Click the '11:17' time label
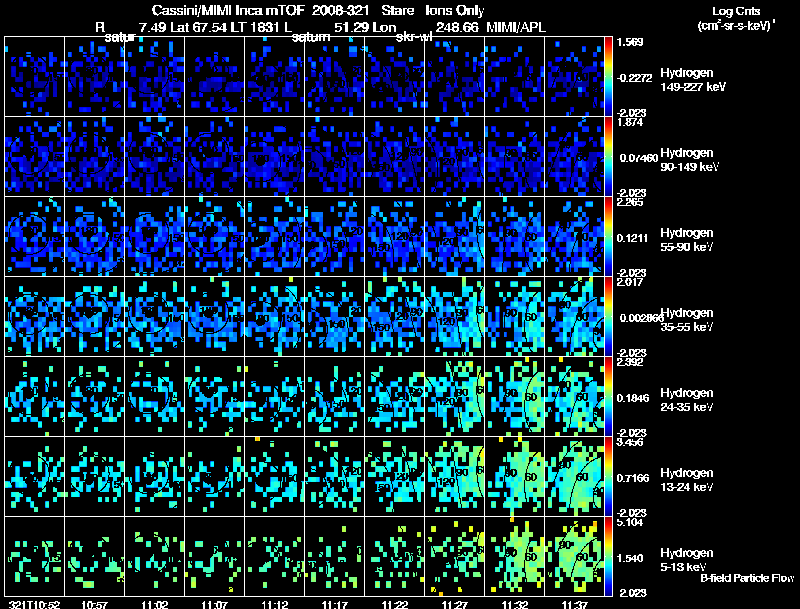The image size is (800, 609). 335,604
